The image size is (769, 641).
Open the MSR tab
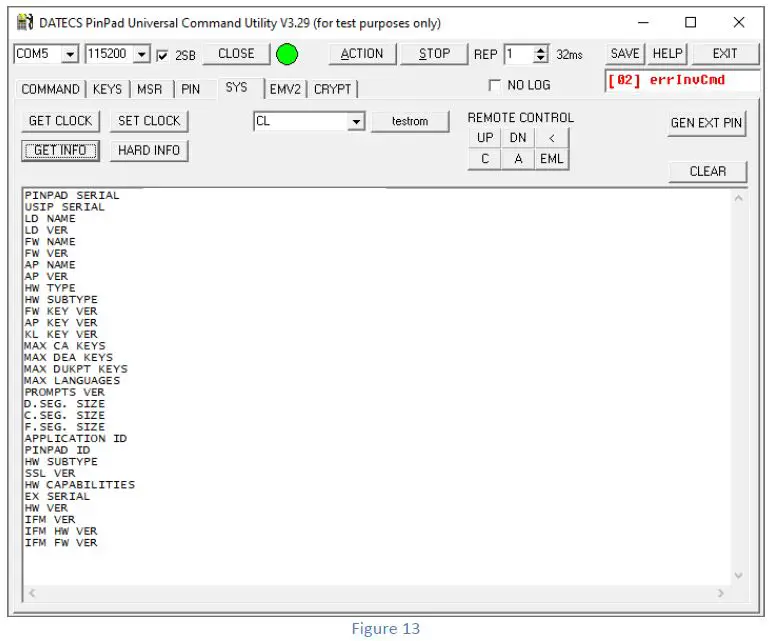point(150,89)
